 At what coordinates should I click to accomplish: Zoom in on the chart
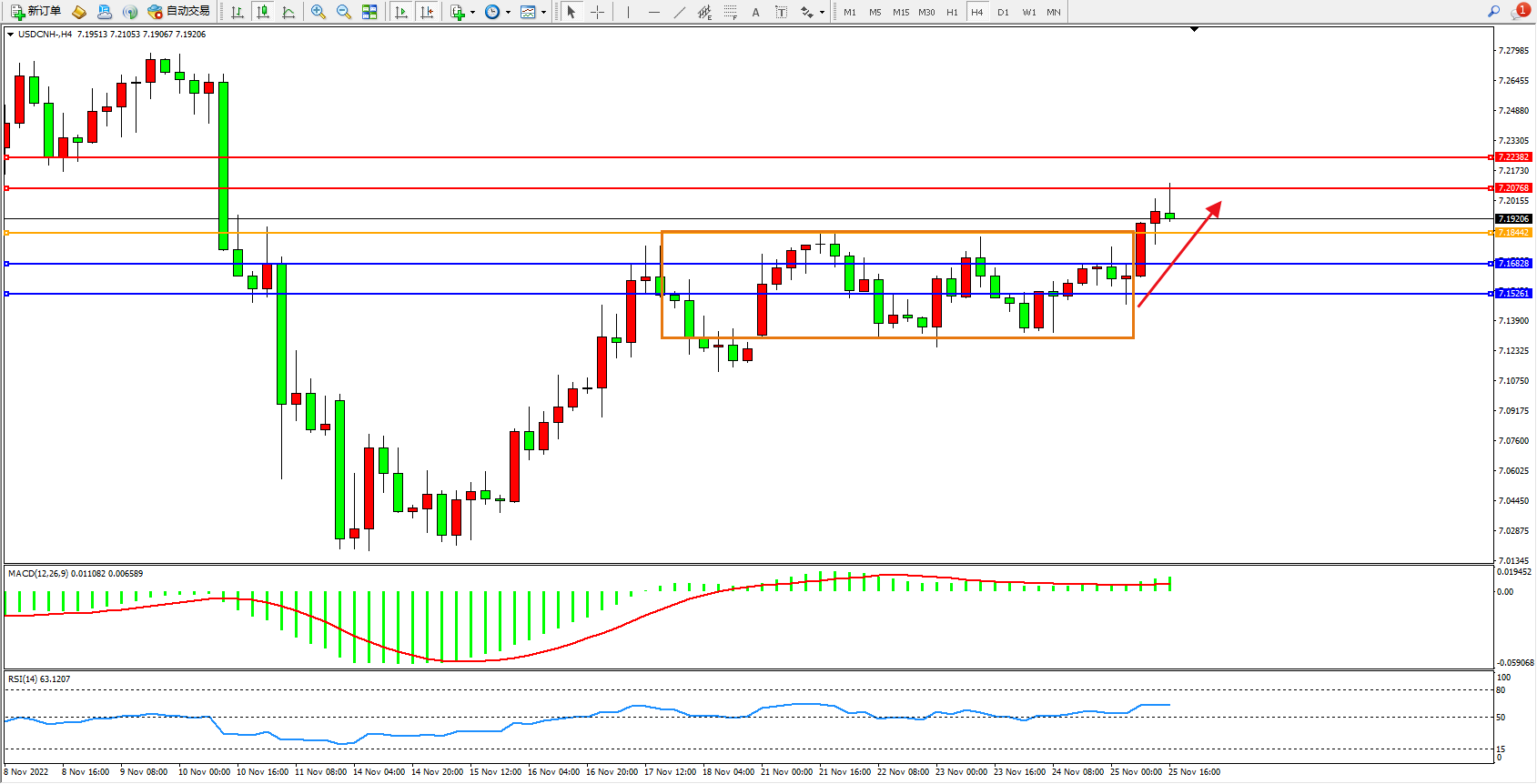tap(319, 12)
